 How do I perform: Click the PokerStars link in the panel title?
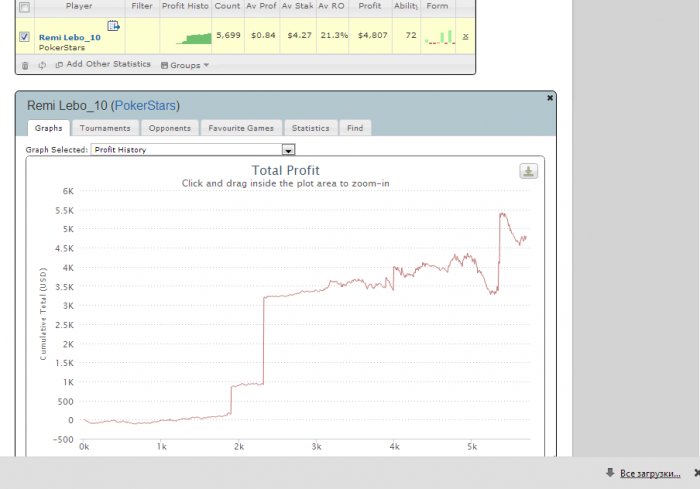pyautogui.click(x=146, y=106)
